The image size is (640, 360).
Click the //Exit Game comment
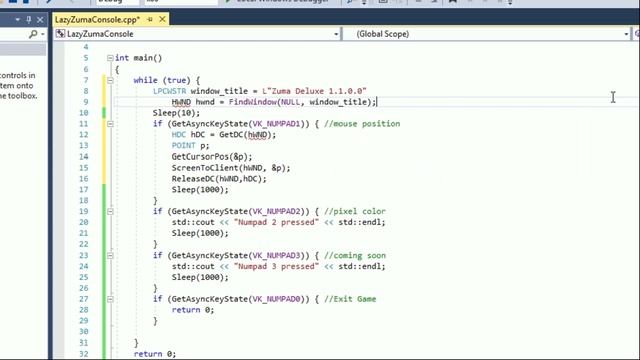click(350, 299)
